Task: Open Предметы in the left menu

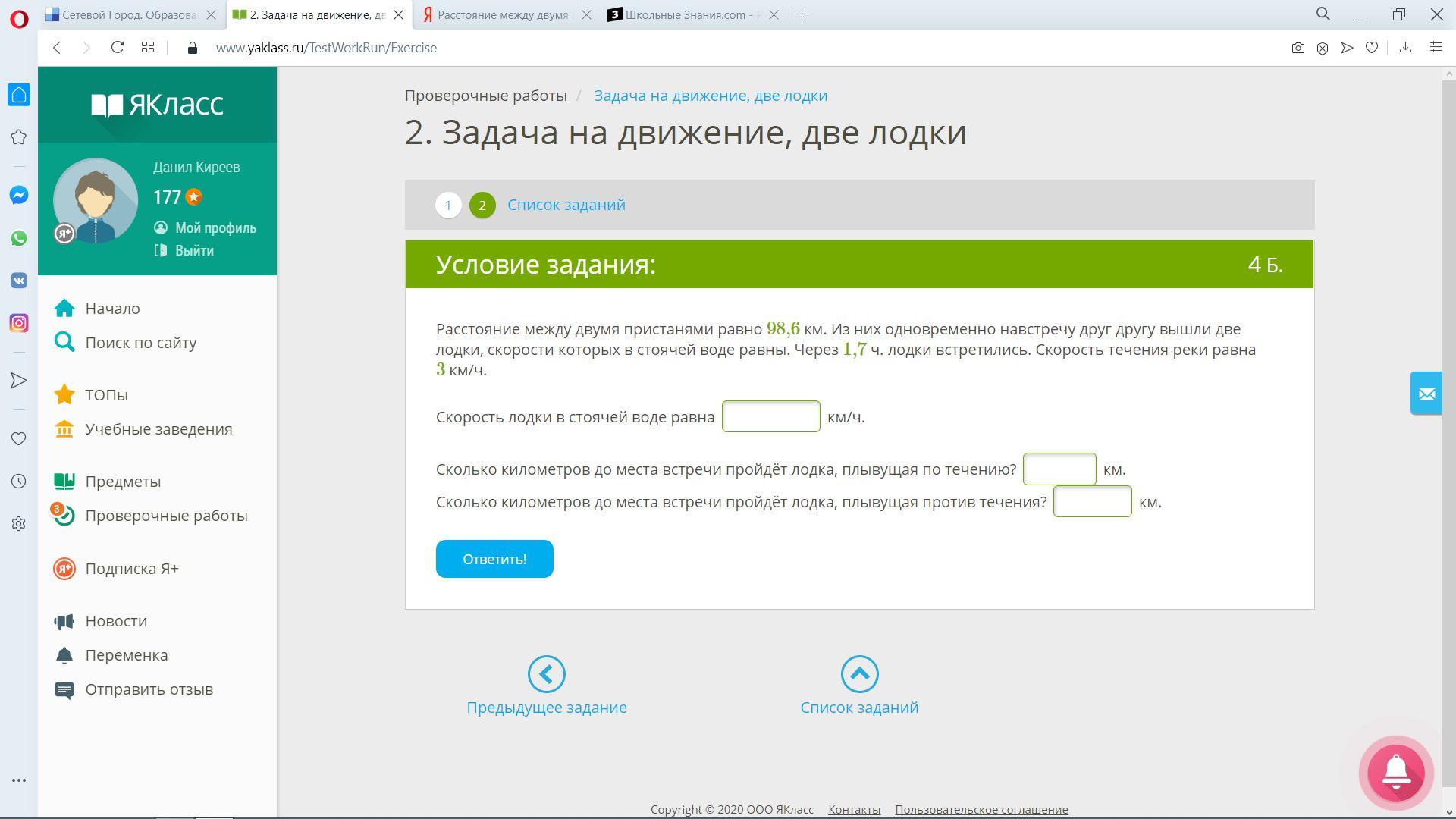Action: (x=123, y=482)
